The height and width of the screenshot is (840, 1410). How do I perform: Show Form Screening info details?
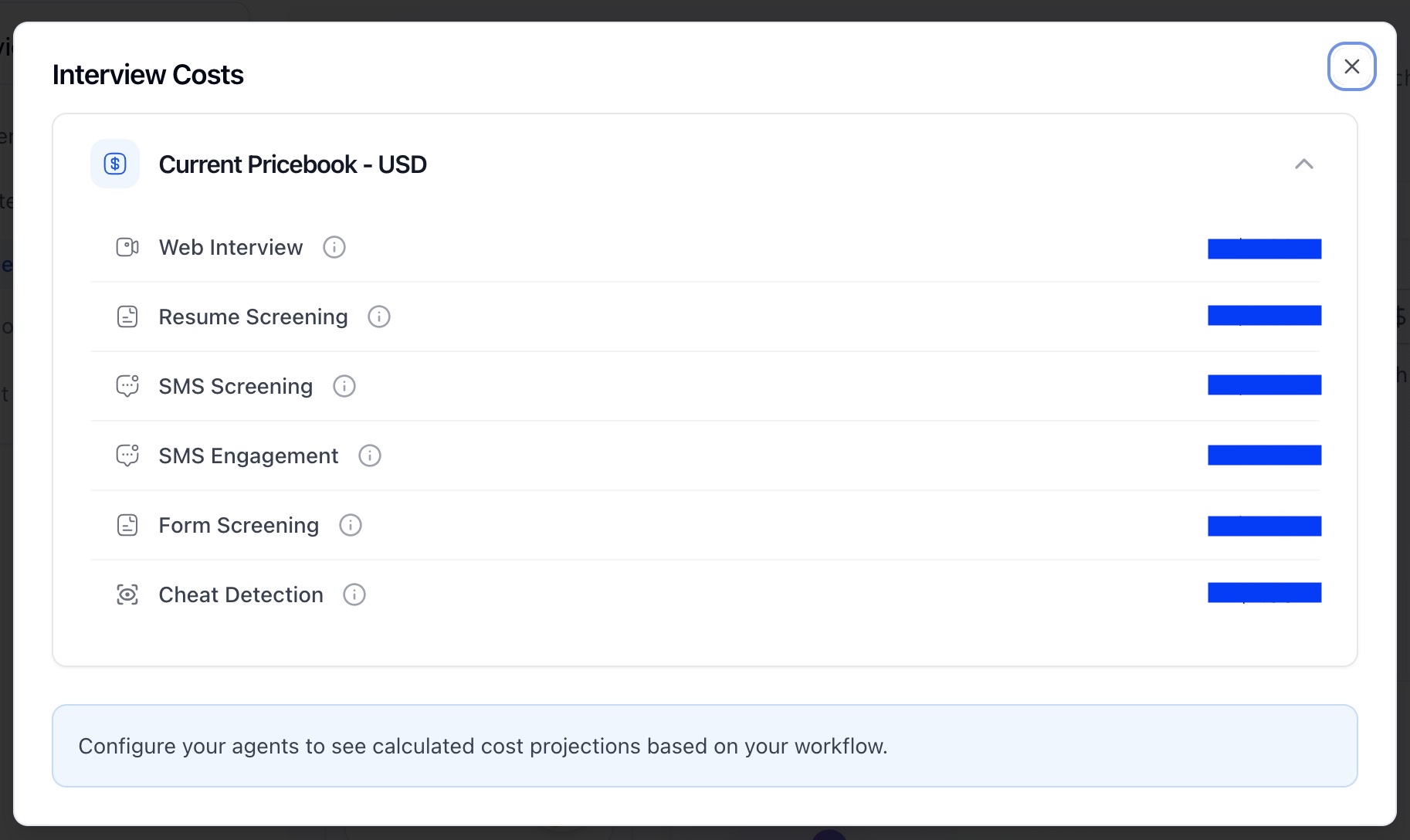pyautogui.click(x=351, y=525)
